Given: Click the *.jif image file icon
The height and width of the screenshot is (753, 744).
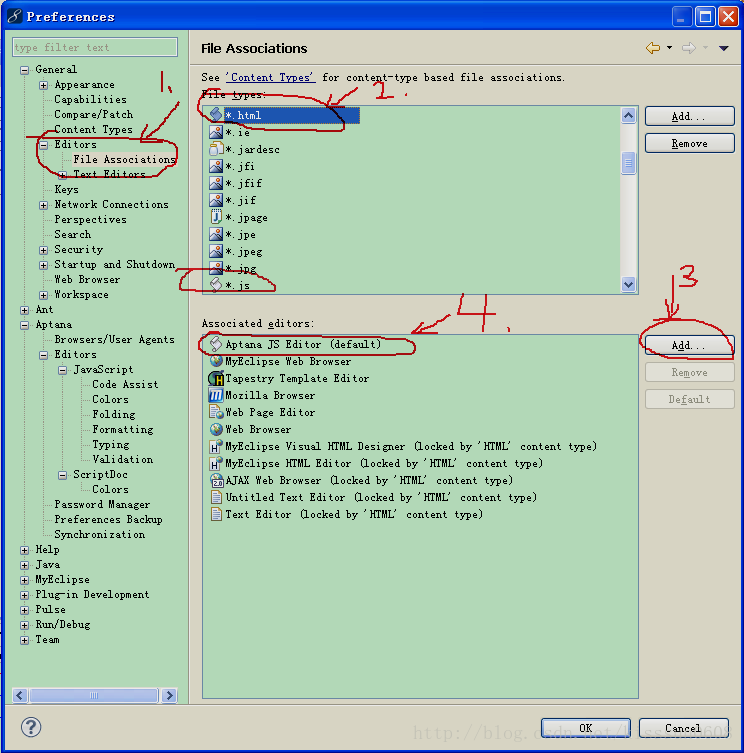Looking at the screenshot, I should tap(216, 200).
